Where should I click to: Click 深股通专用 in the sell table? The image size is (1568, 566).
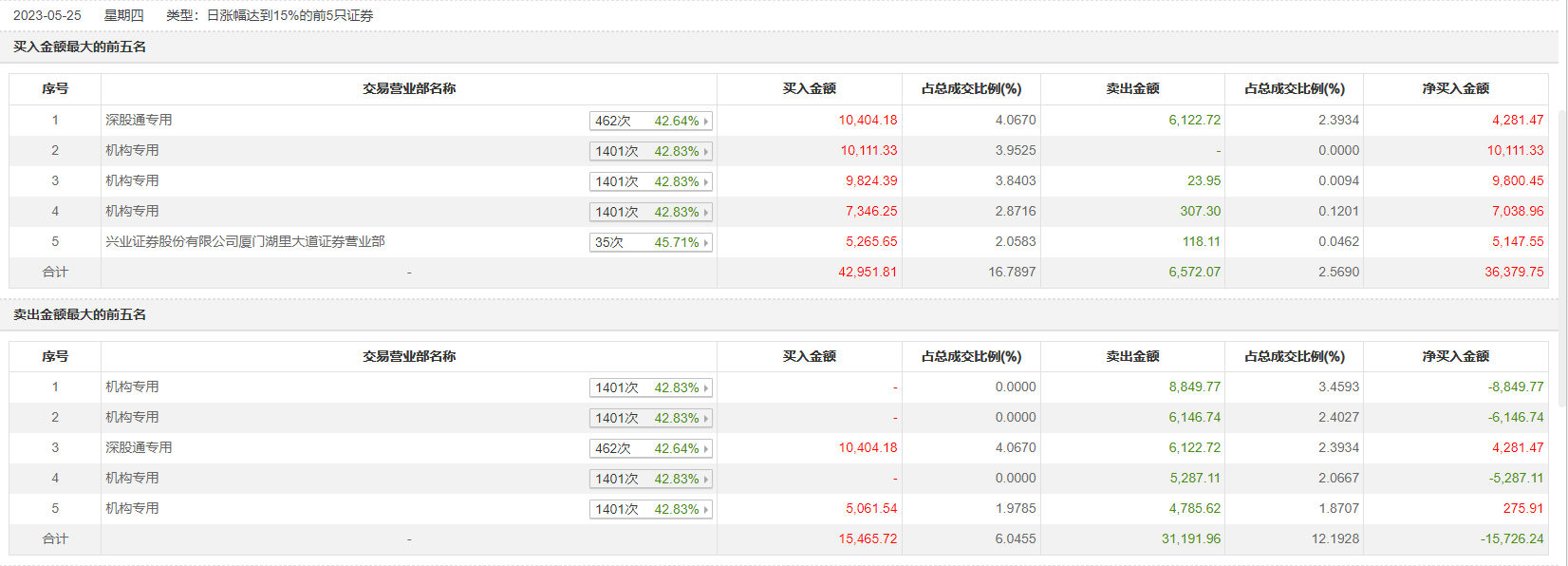(x=139, y=447)
